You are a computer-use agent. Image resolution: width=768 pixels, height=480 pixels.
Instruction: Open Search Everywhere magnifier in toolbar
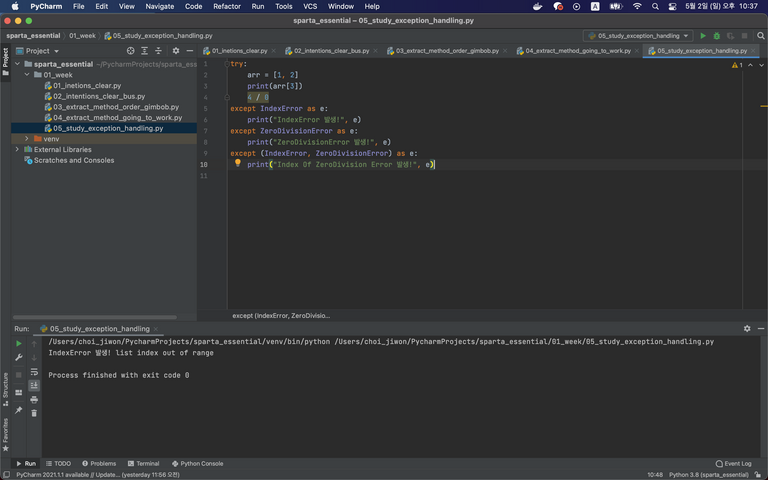tap(761, 36)
